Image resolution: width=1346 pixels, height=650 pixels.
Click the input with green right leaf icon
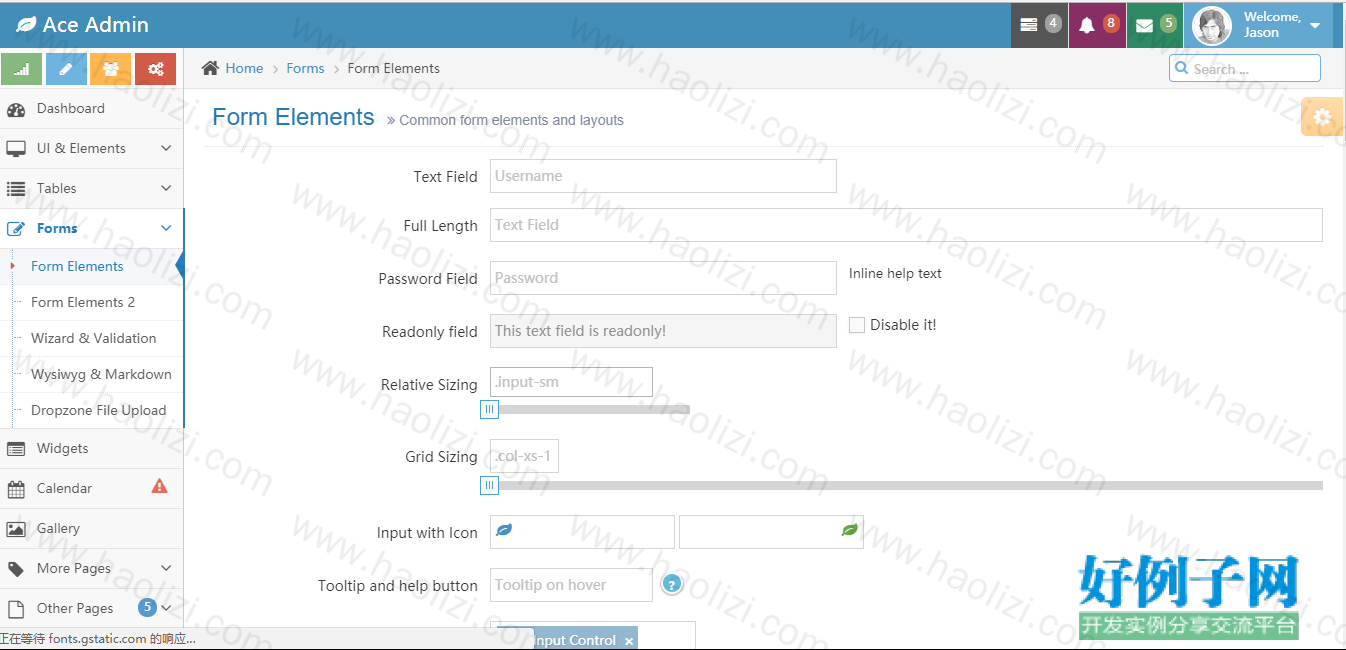pyautogui.click(x=771, y=532)
